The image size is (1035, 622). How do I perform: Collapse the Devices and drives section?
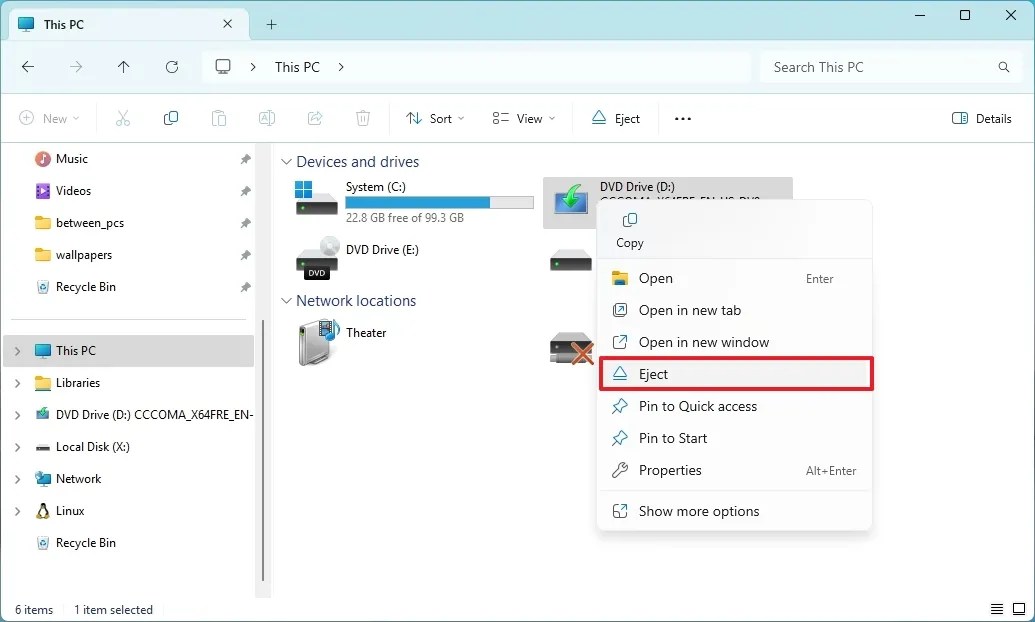pyautogui.click(x=287, y=161)
